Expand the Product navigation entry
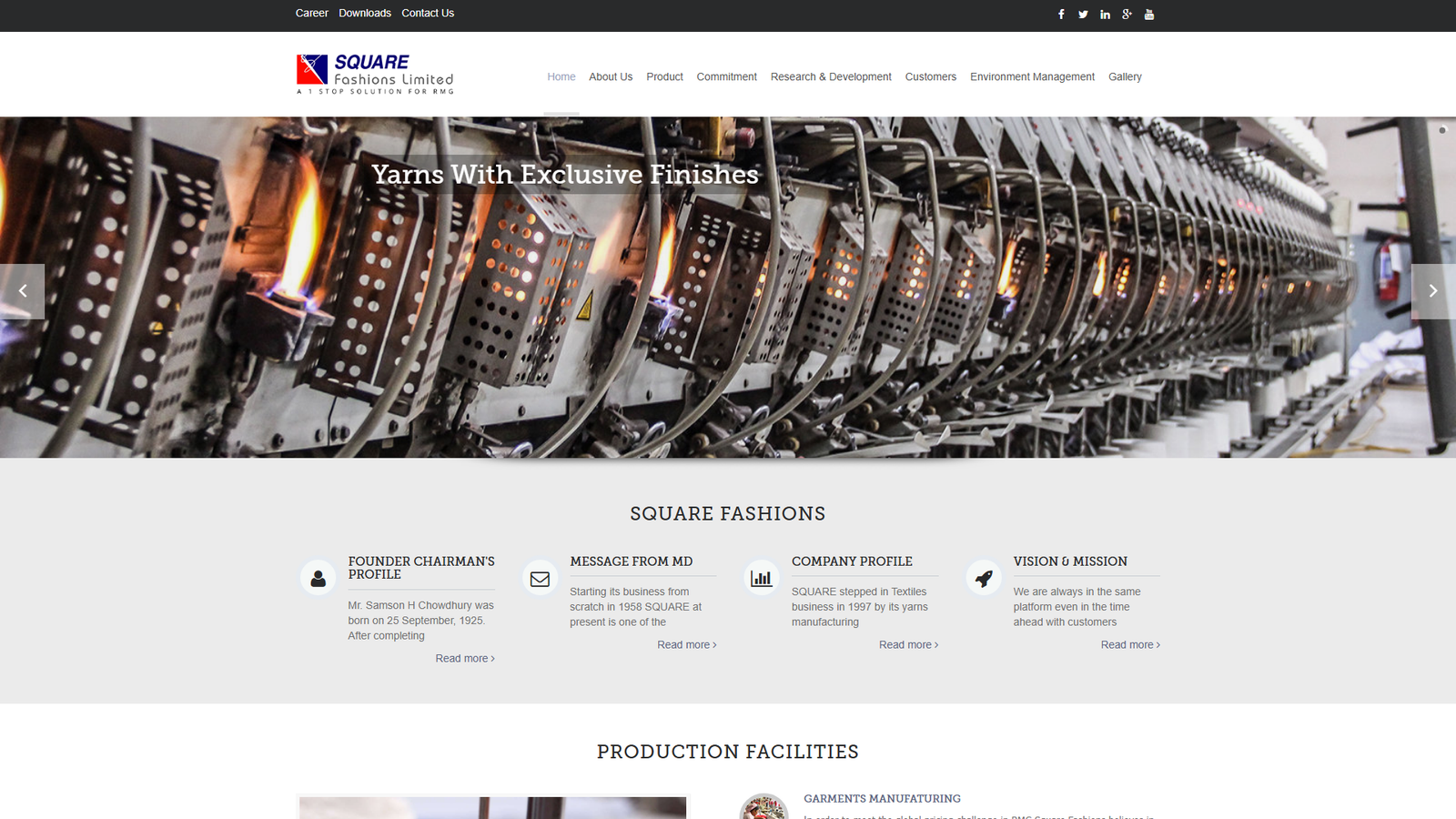This screenshot has height=819, width=1456. tap(664, 76)
